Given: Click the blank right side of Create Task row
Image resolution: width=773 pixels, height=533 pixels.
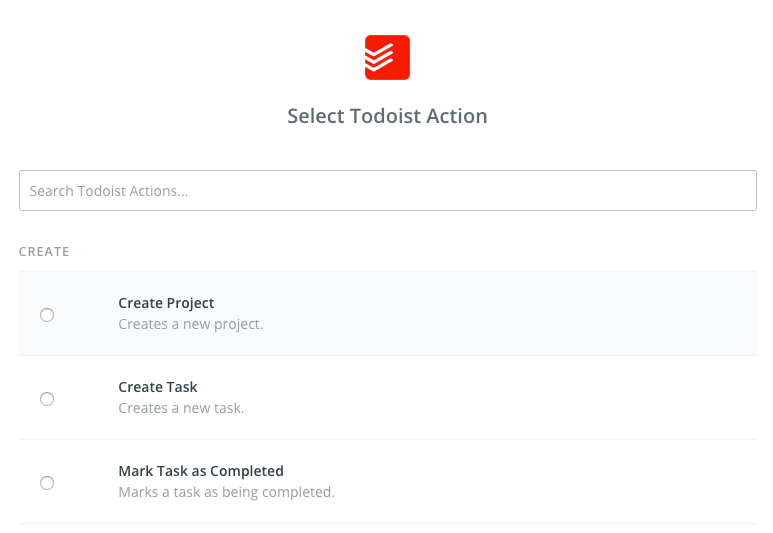Looking at the screenshot, I should (x=600, y=398).
